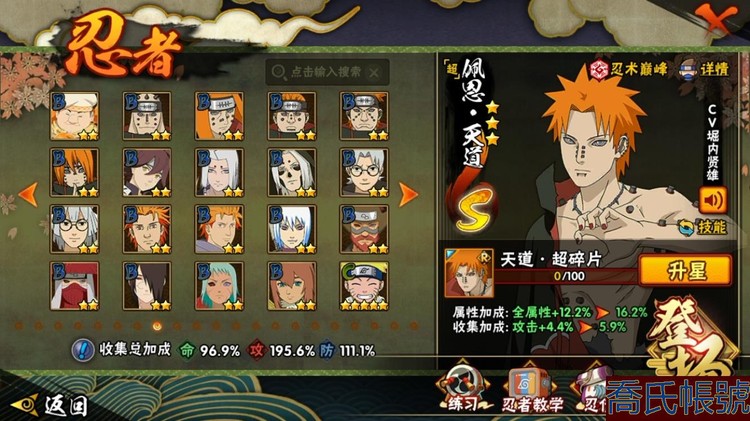Select the highlighted page indicator dot
This screenshot has width=750, height=421.
pyautogui.click(x=157, y=326)
